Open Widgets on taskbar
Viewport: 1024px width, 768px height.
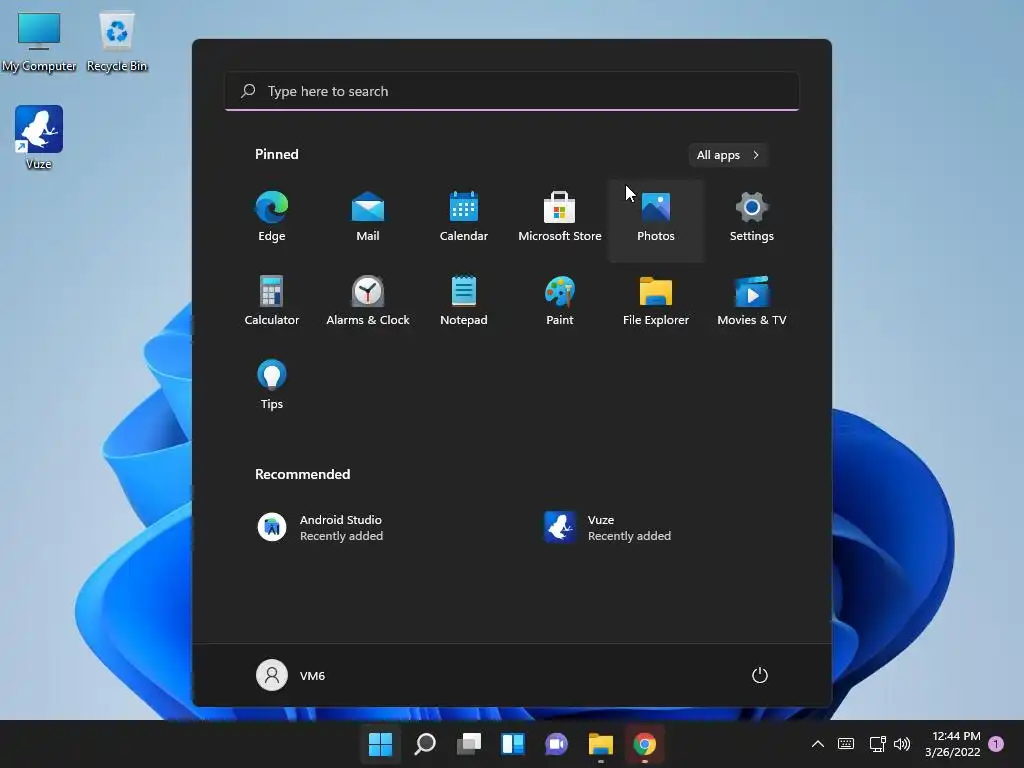513,744
